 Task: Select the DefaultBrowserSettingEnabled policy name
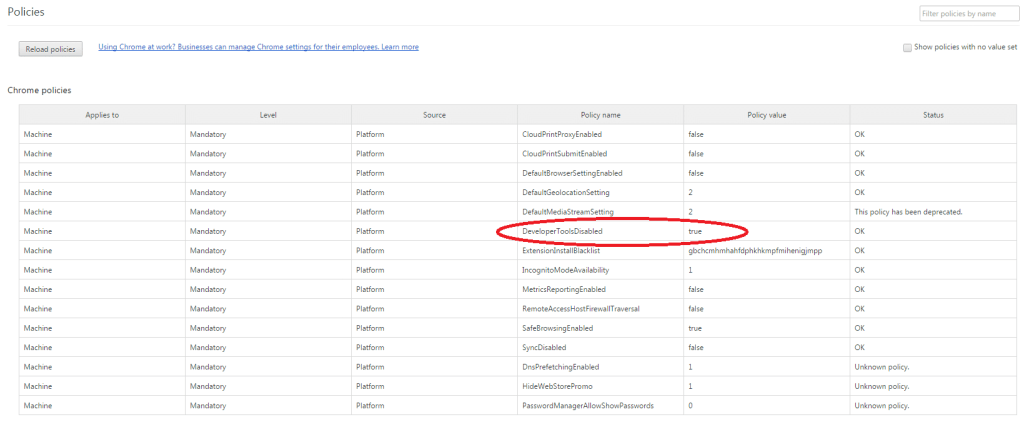click(572, 173)
